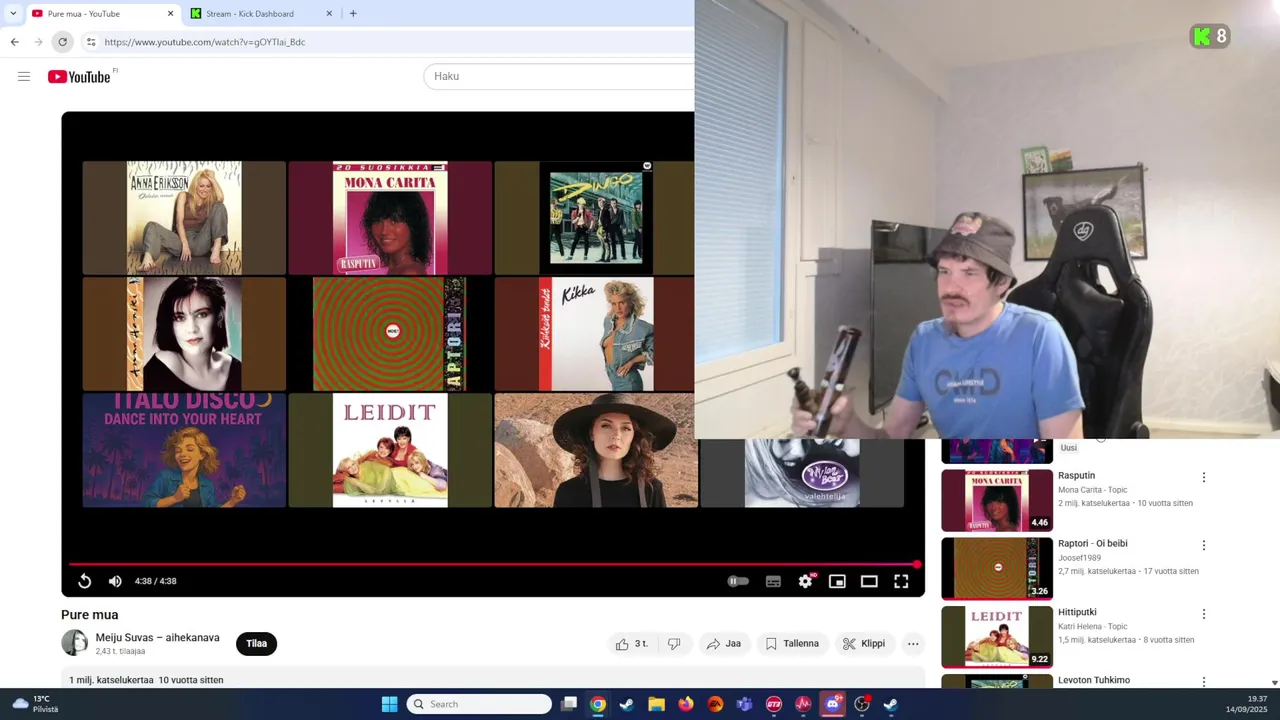Play the Anna Eriksson endscreen suggestion
Image resolution: width=1280 pixels, height=720 pixels.
(184, 218)
